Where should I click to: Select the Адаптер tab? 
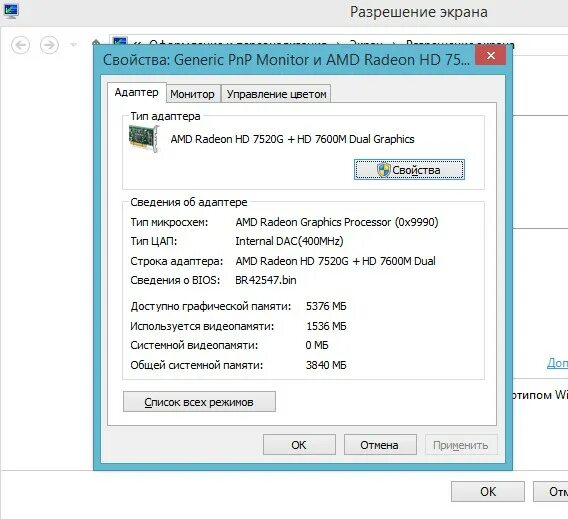(137, 92)
